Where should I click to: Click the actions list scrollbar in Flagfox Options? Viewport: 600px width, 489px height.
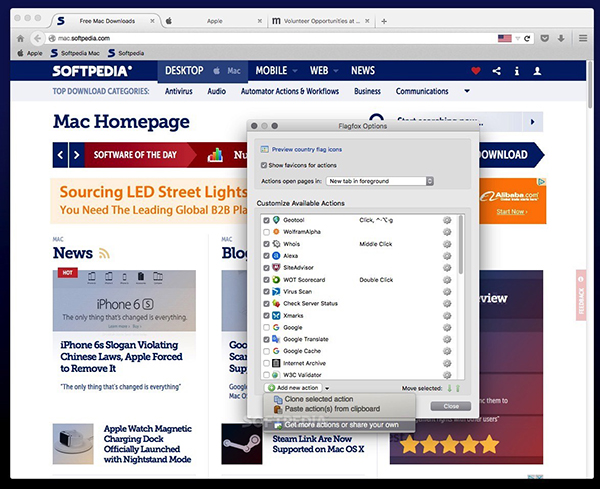461,244
